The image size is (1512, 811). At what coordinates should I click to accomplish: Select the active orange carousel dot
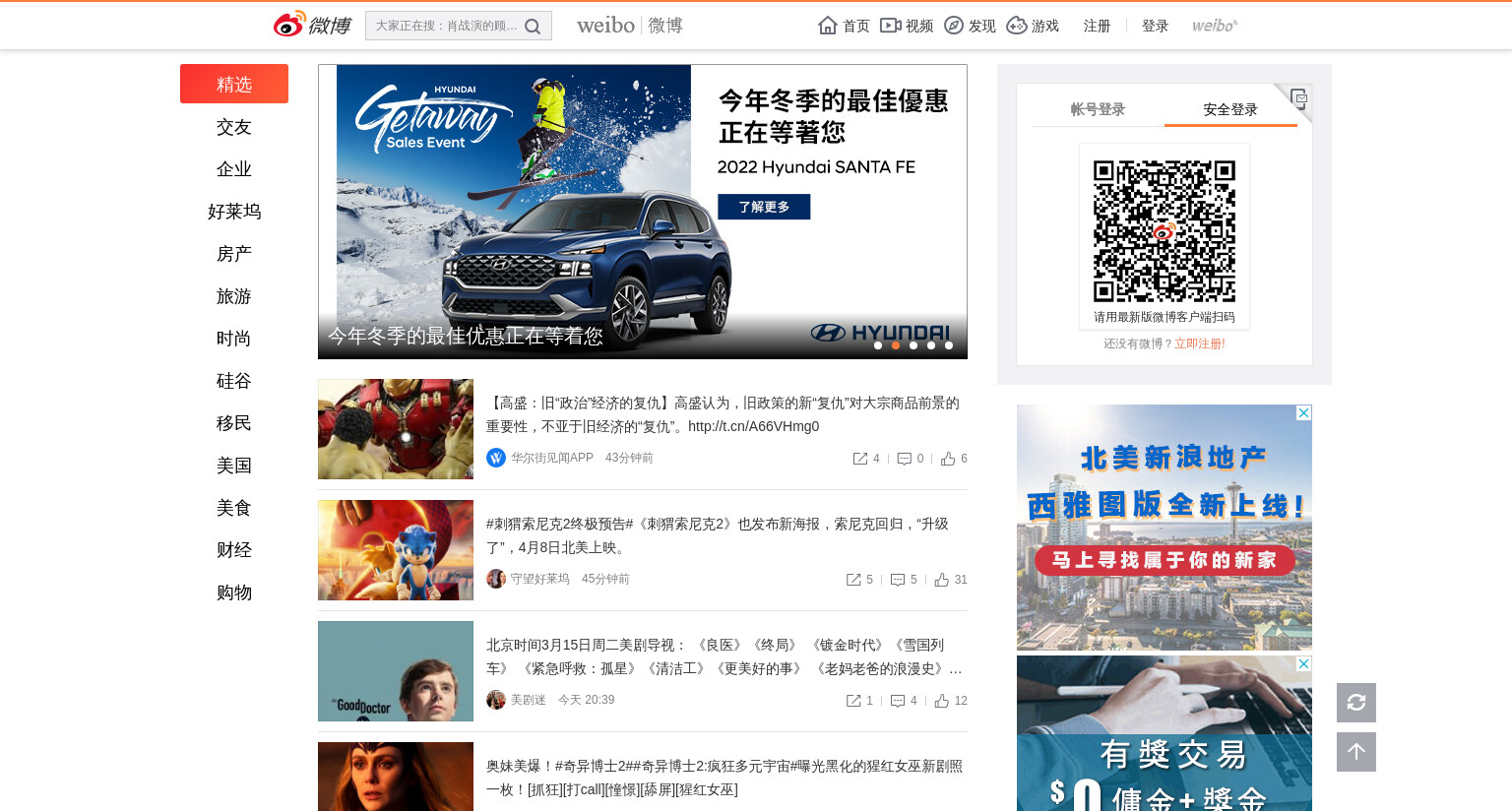point(896,345)
